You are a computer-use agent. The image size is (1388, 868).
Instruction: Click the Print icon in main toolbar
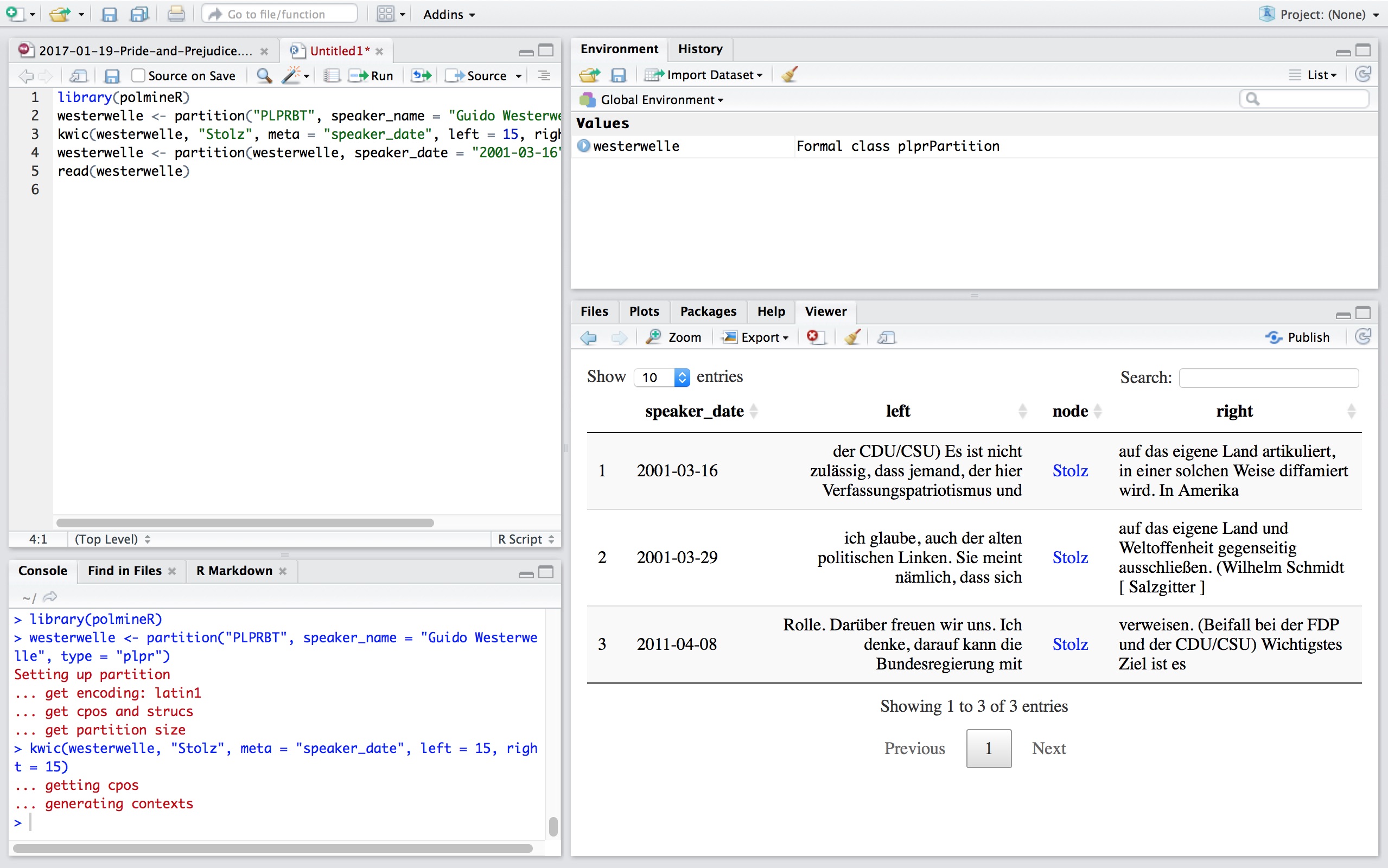point(176,14)
